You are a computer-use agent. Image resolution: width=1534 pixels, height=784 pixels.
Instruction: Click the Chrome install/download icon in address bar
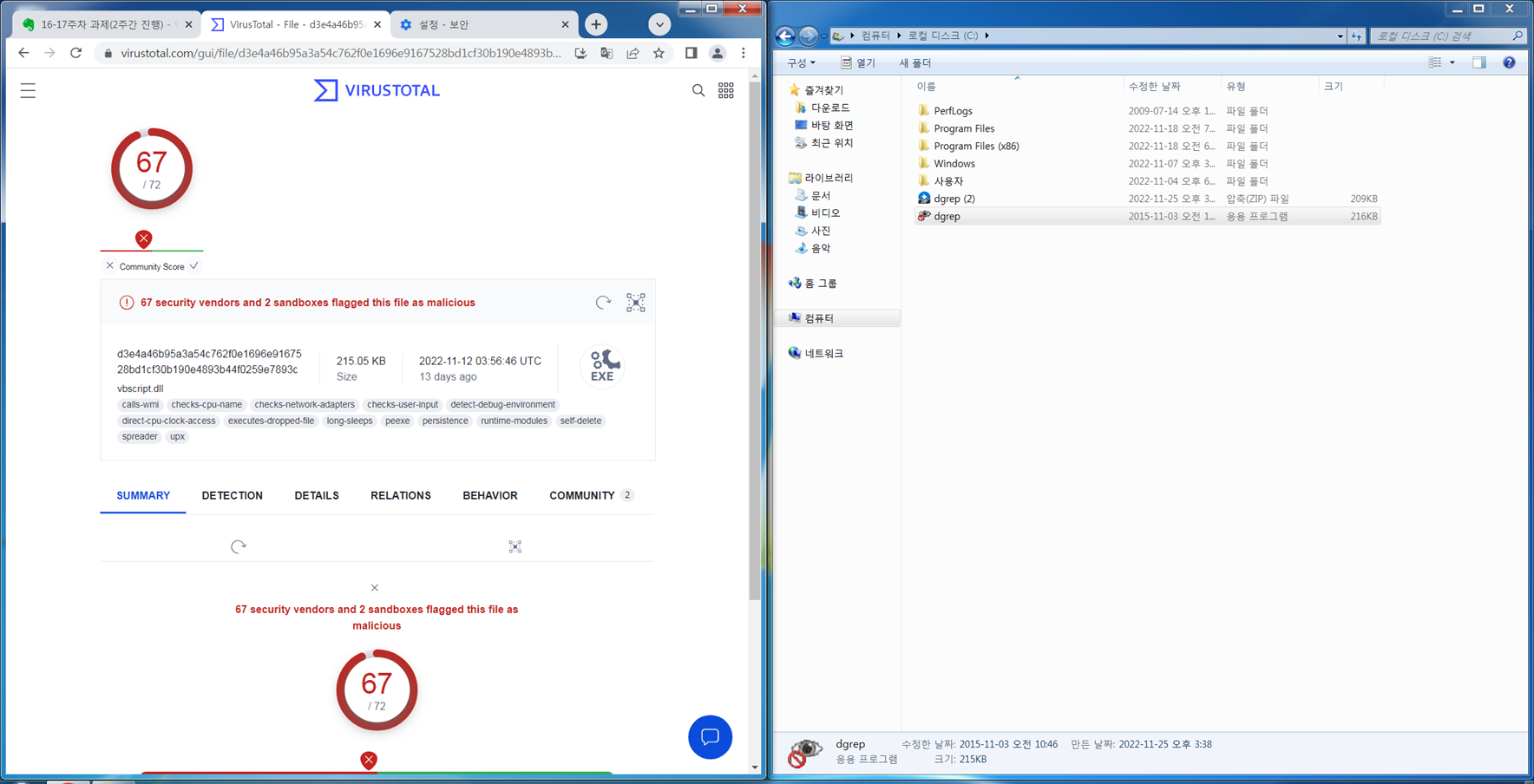tap(580, 53)
